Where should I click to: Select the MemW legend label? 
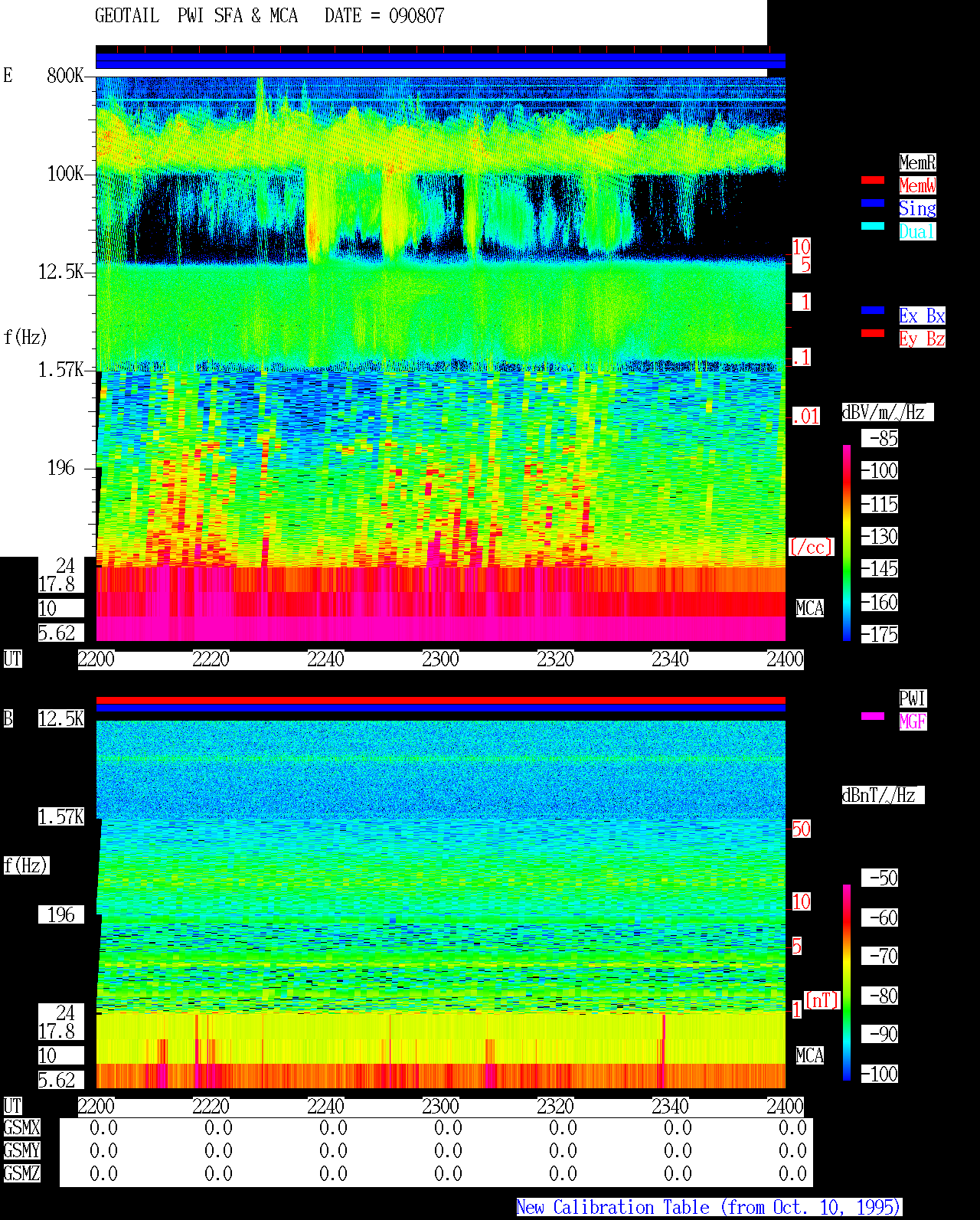coord(917,185)
